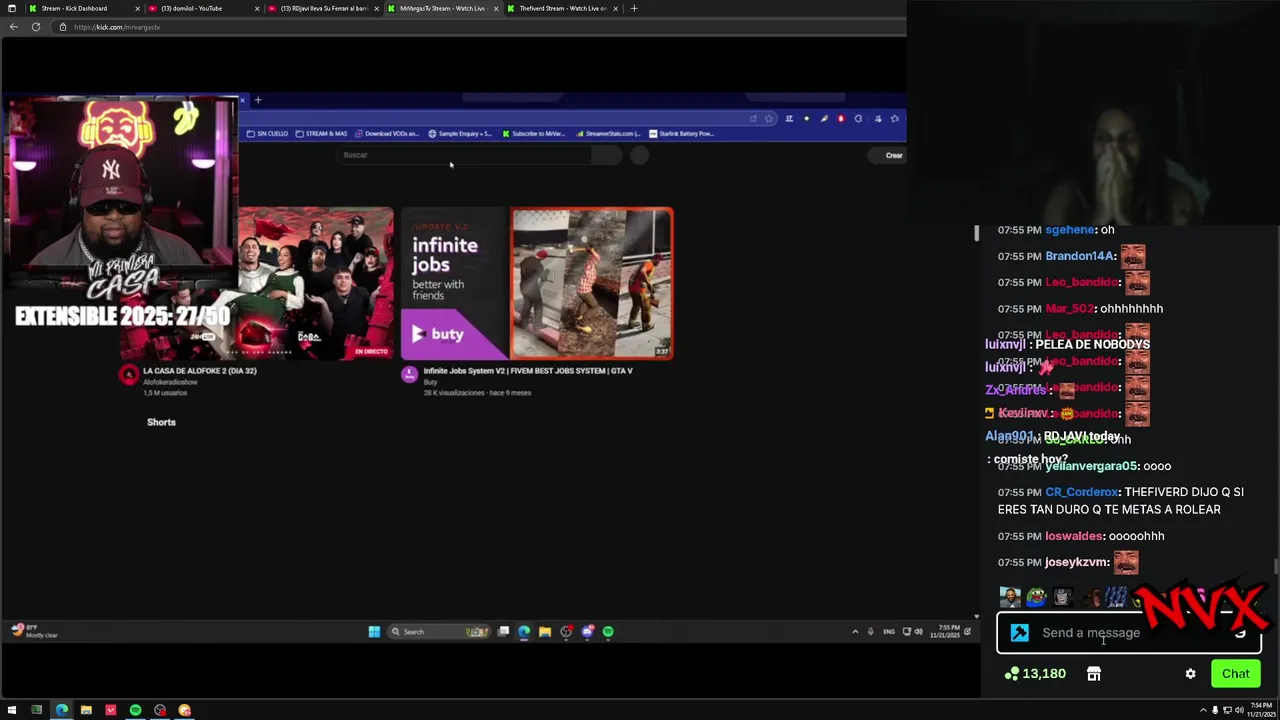Open the Subscribe to MrVar... bookmark
Viewport: 1280px width, 720px height.
(x=534, y=133)
